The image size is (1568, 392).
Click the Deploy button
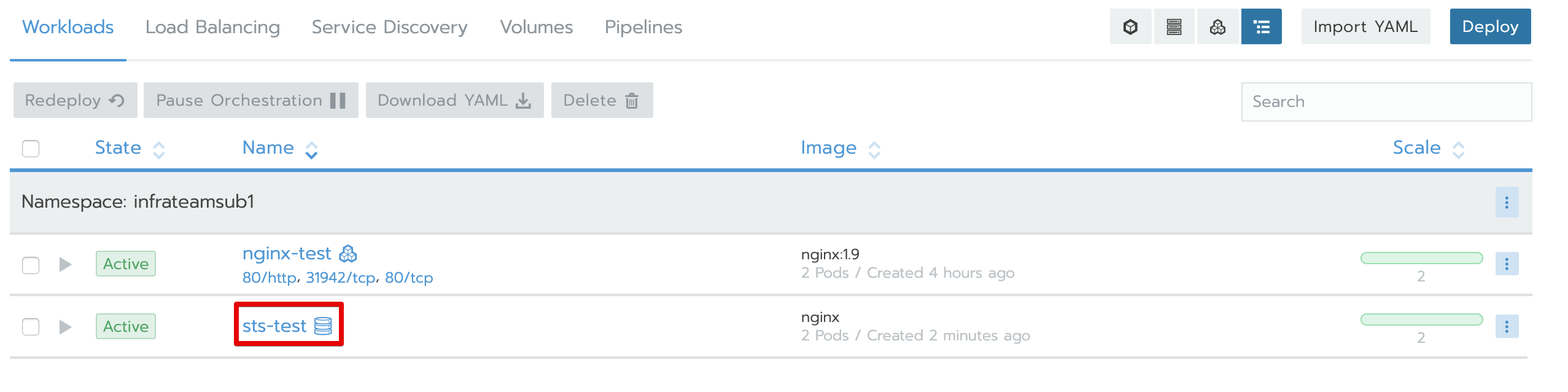point(1489,26)
